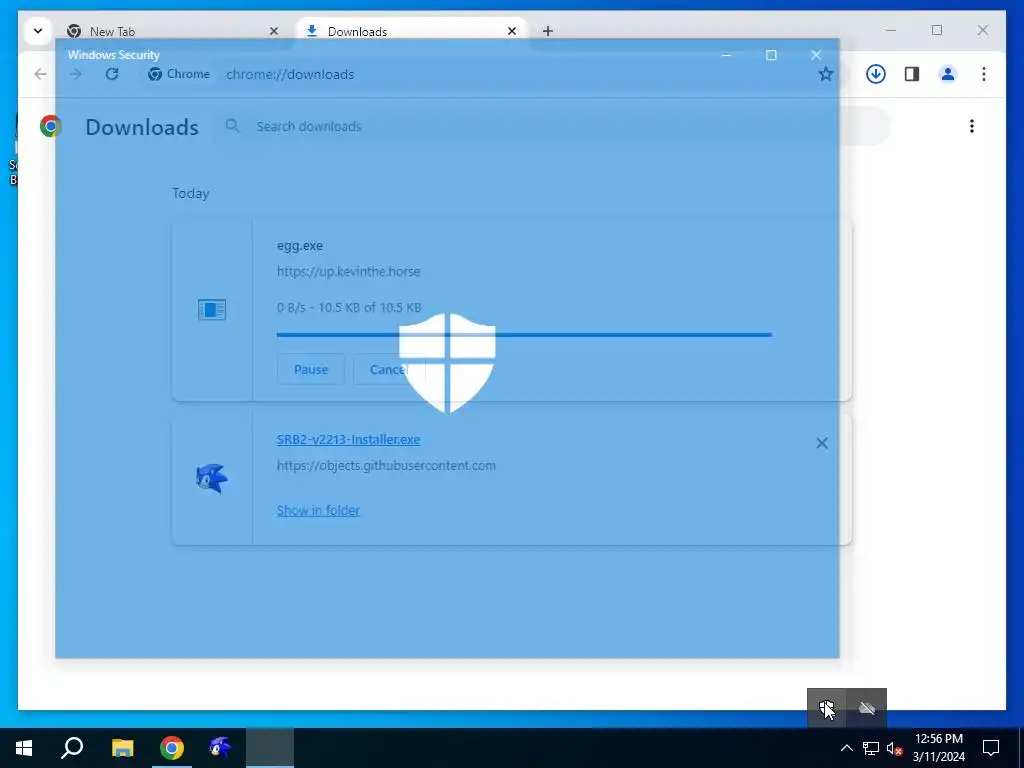Open File Explorer from the taskbar

pyautogui.click(x=122, y=748)
